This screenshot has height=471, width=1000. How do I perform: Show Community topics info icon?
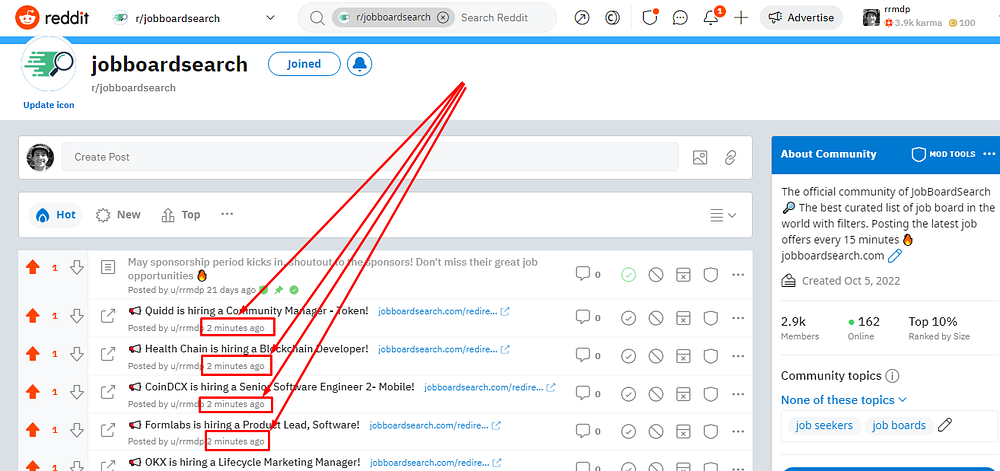(x=892, y=376)
